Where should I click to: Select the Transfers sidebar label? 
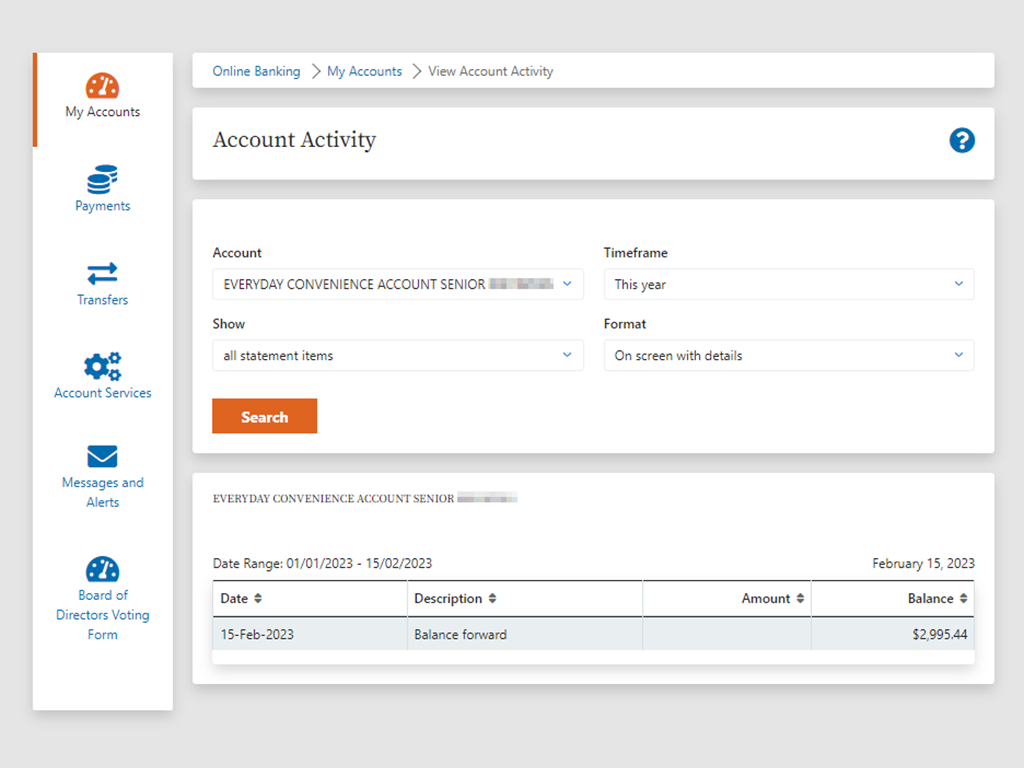pos(103,300)
